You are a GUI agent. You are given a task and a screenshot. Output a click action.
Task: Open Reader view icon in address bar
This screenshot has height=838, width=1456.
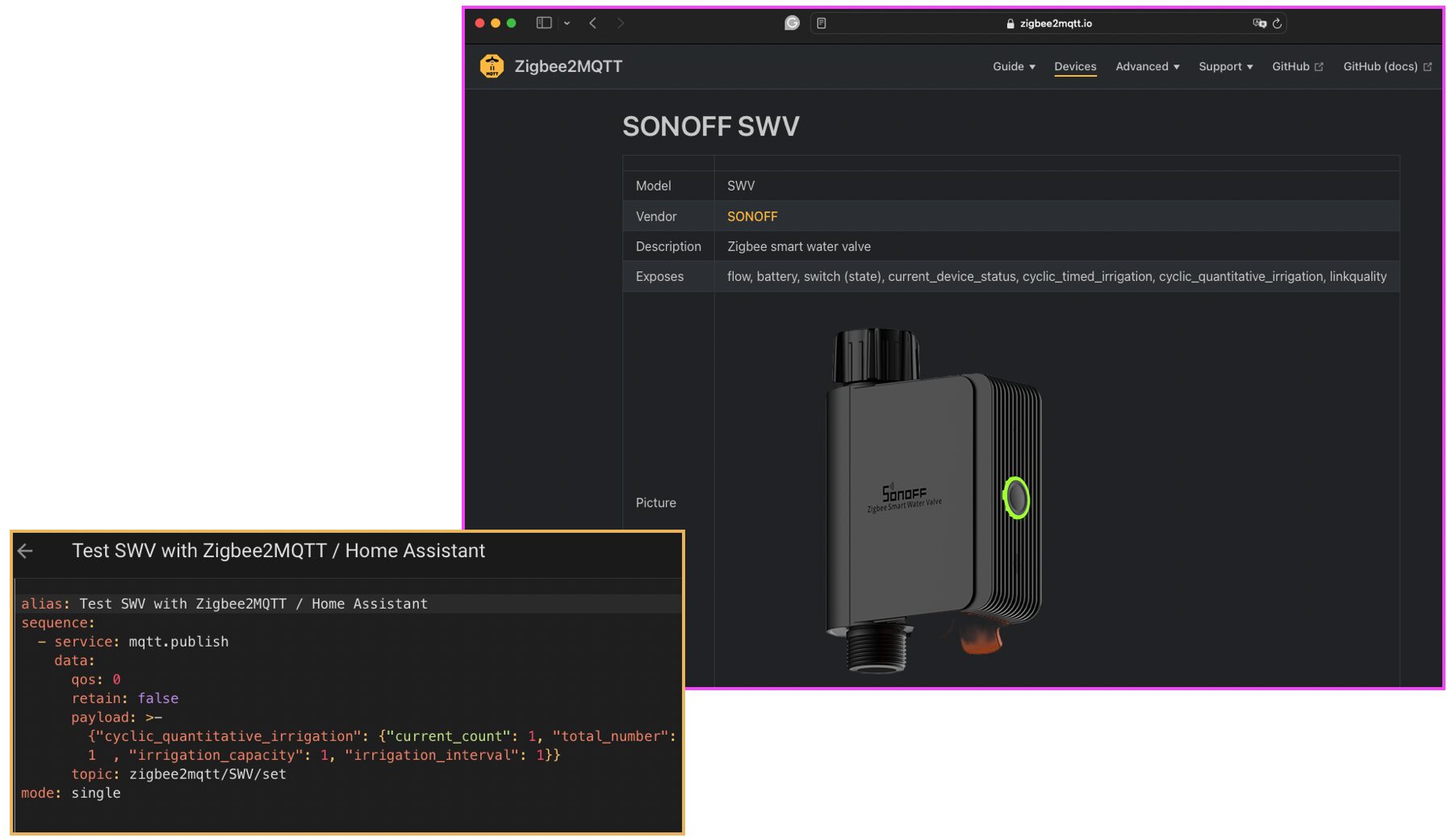coord(822,23)
